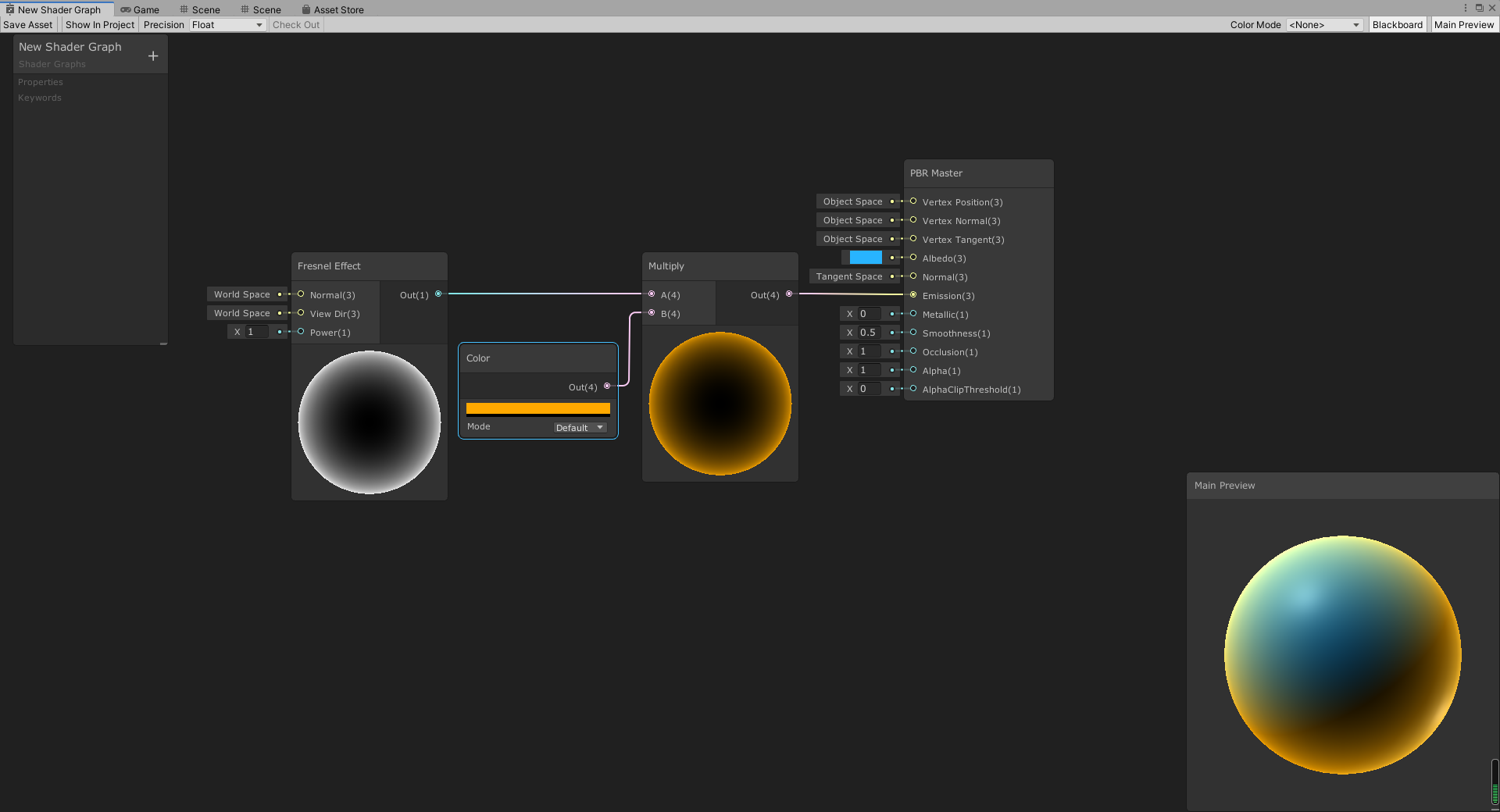Click the panel options icon in the top-right corner
The image size is (1500, 812).
(x=1466, y=8)
